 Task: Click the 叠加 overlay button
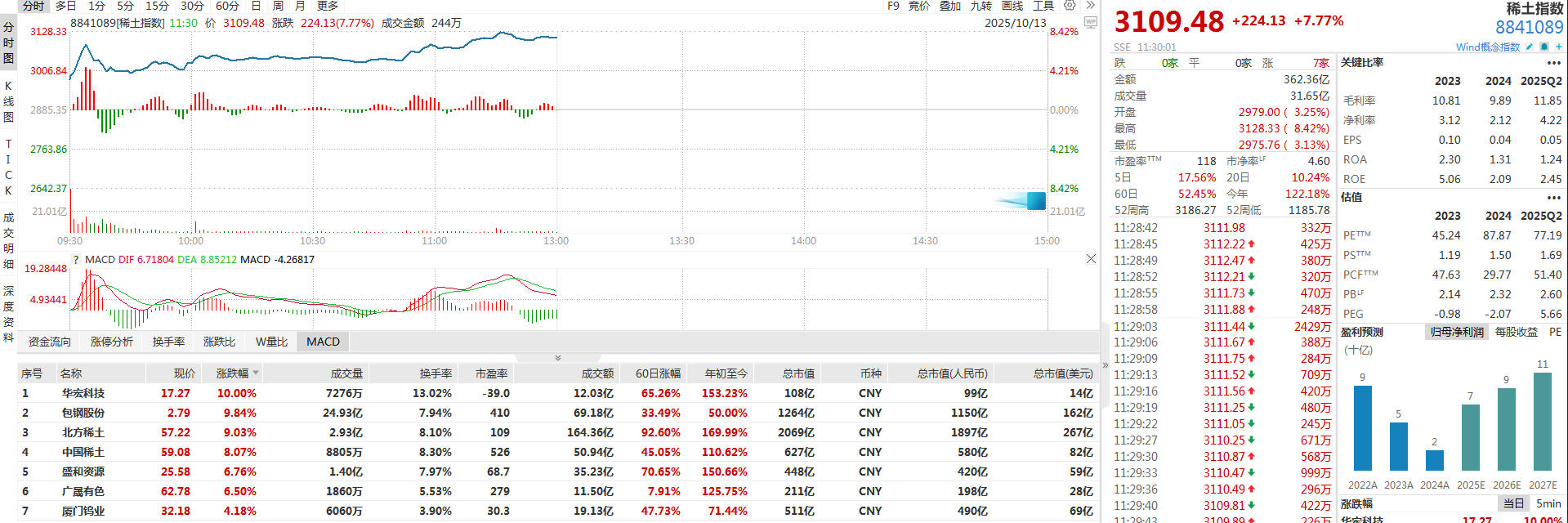coord(950,6)
